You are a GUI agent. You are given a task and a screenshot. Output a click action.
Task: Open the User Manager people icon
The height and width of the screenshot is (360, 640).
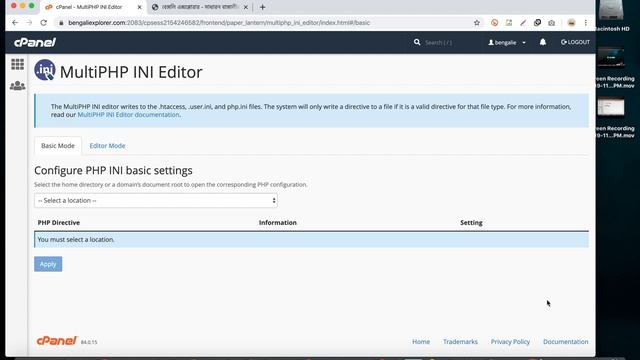[x=18, y=85]
